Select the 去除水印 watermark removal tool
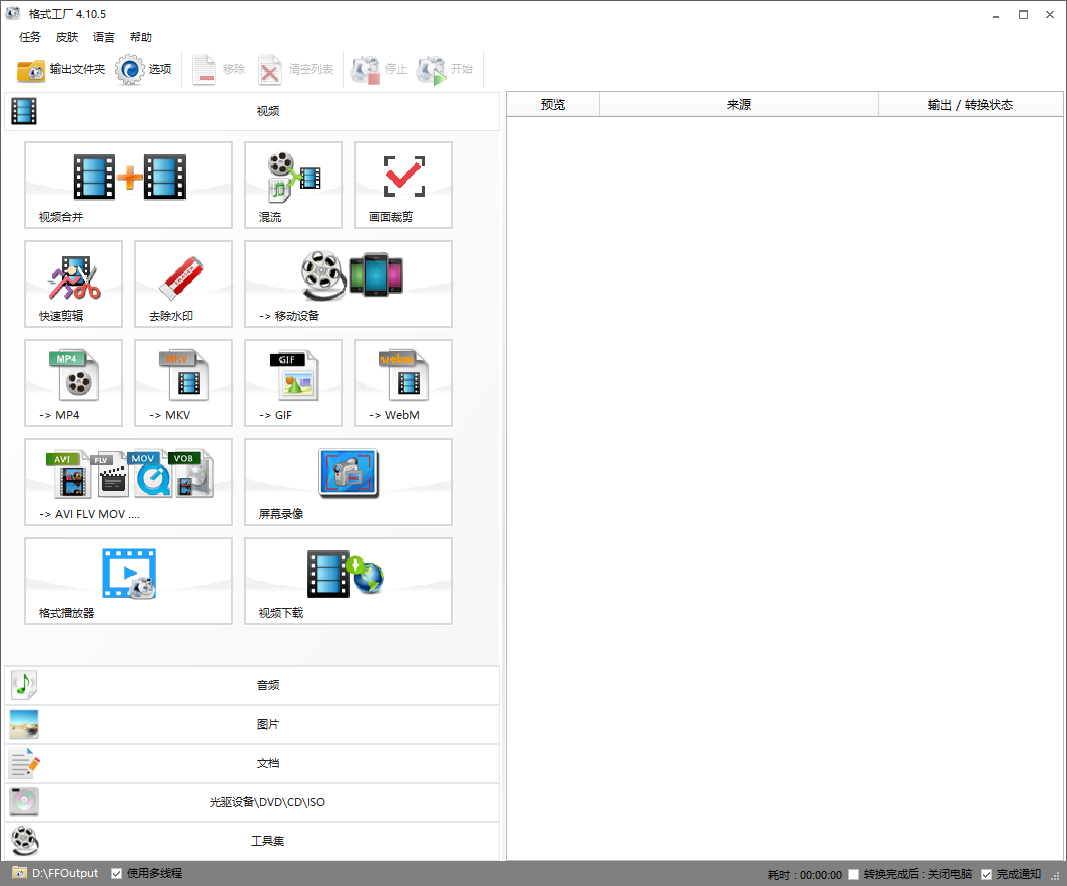 click(x=183, y=283)
